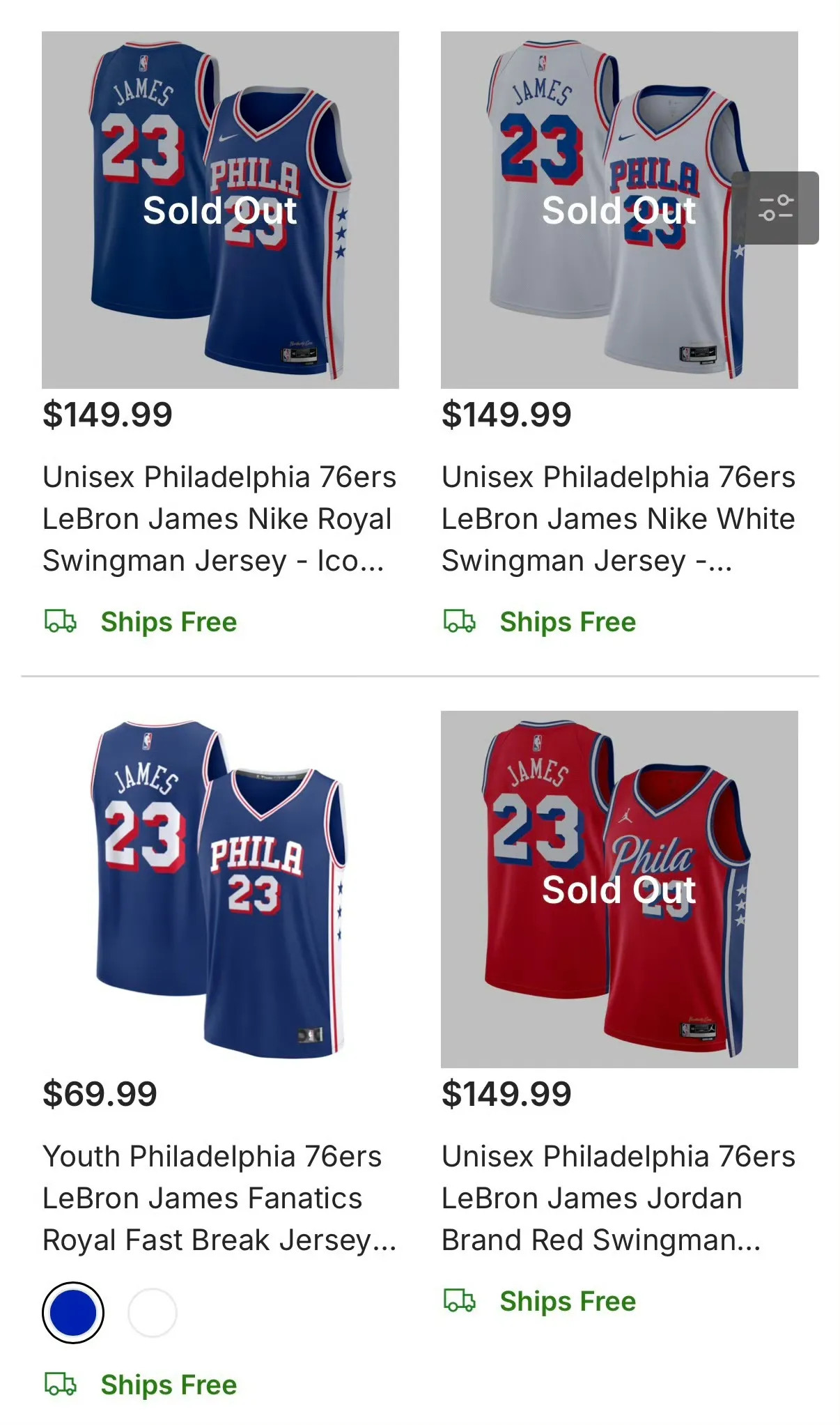Open the floating filter sliders icon

pos(775,208)
